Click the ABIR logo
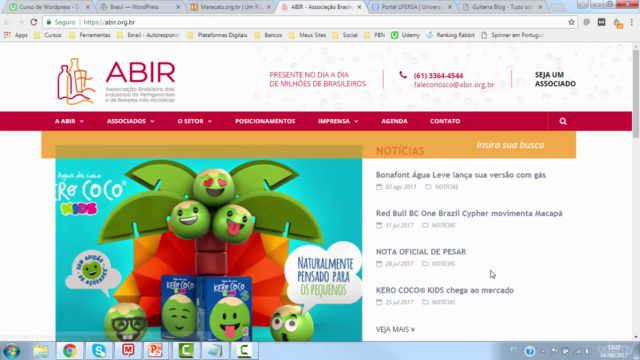The height and width of the screenshot is (360, 640). 116,81
